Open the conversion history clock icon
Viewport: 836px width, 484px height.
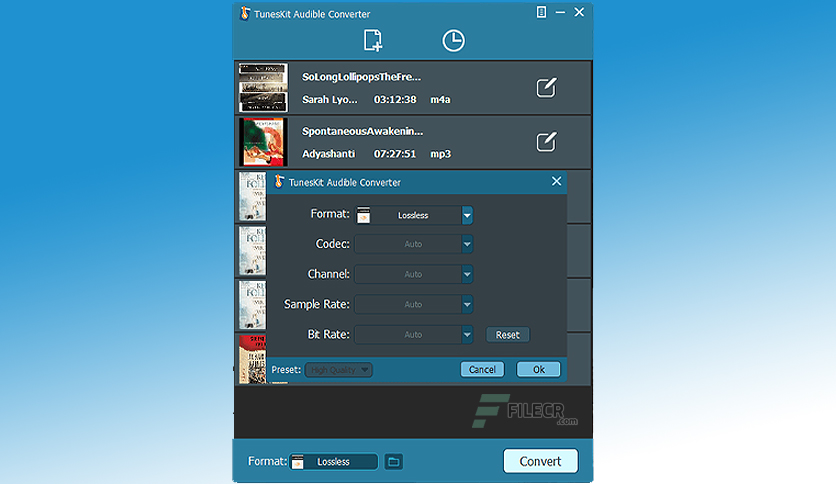453,41
